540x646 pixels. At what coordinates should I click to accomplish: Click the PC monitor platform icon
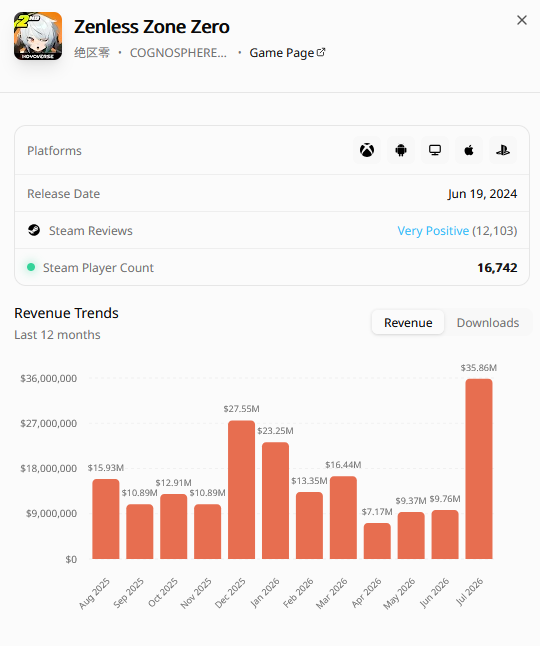click(435, 150)
